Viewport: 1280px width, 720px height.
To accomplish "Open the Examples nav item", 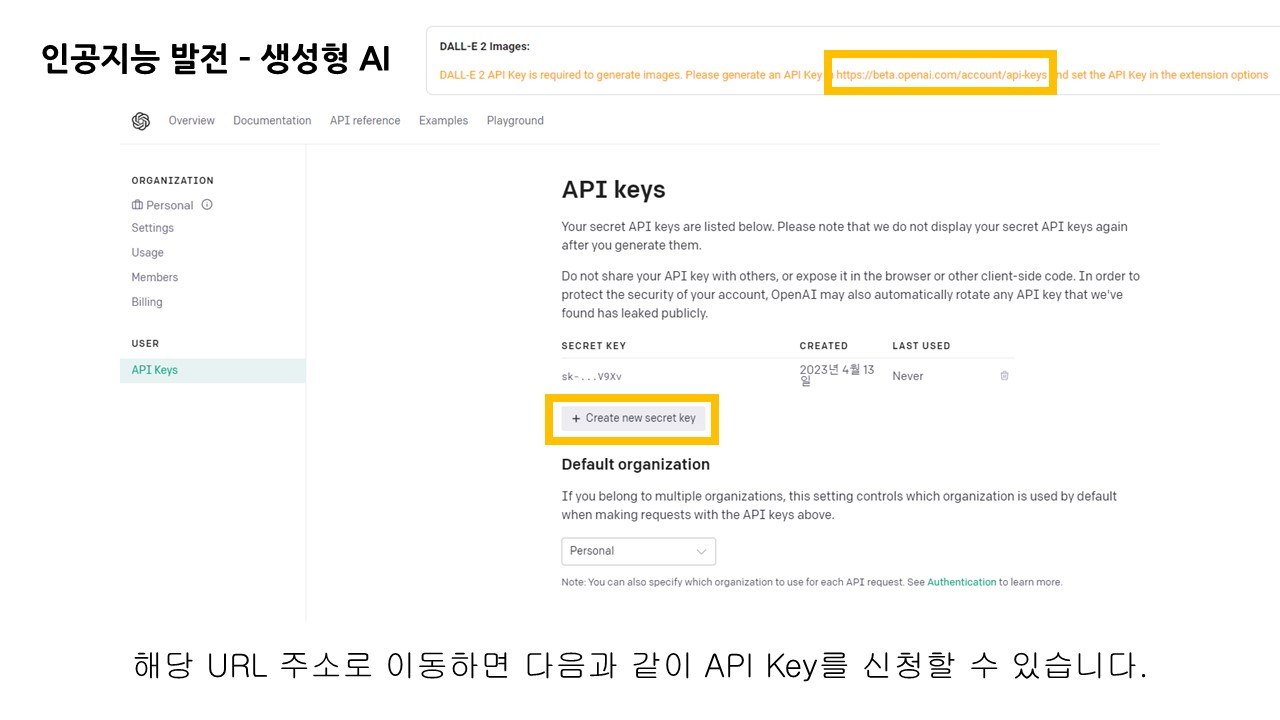I will 443,121.
